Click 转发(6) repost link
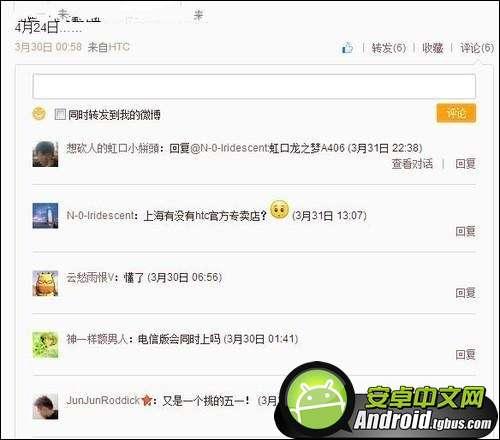Screen dimensions: 500x440 389,48
